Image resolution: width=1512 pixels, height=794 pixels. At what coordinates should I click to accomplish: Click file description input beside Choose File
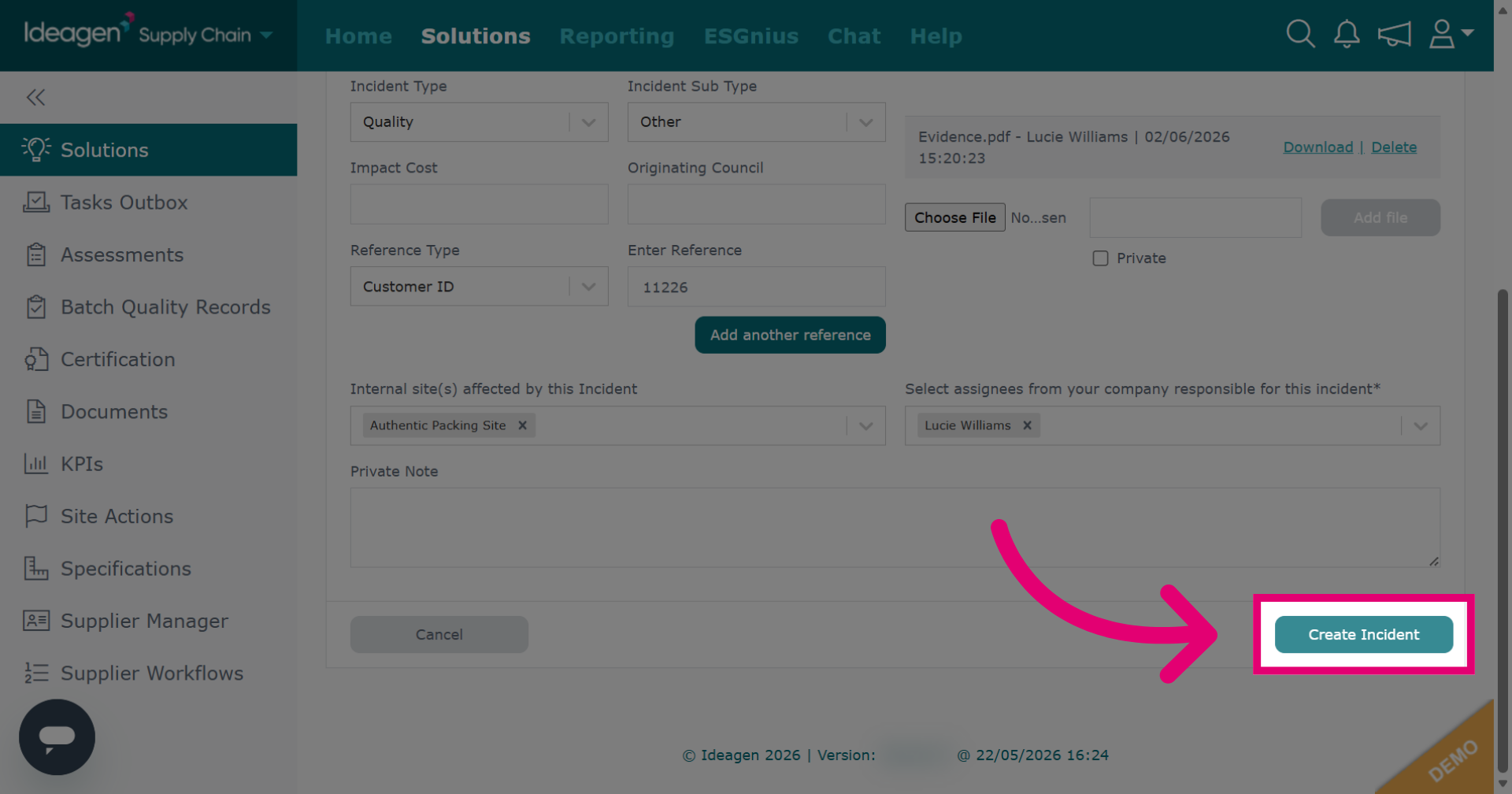point(1195,217)
